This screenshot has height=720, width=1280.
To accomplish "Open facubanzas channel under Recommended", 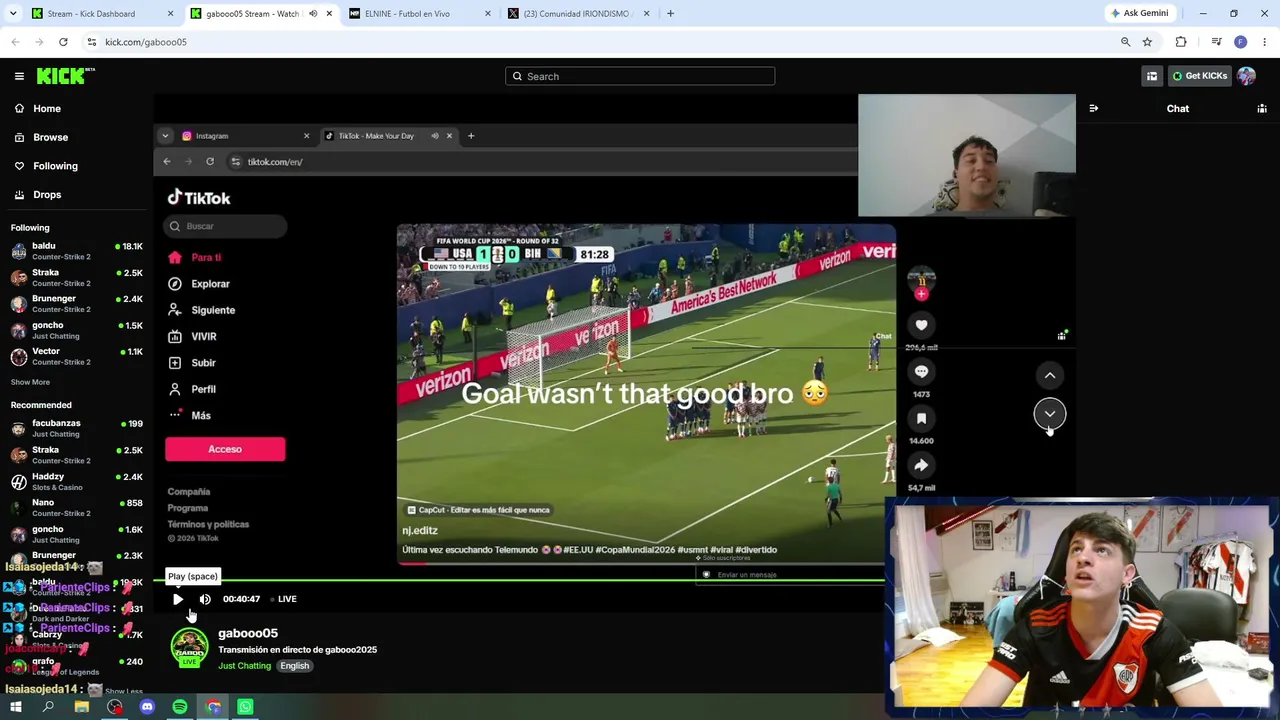I will 77,428.
